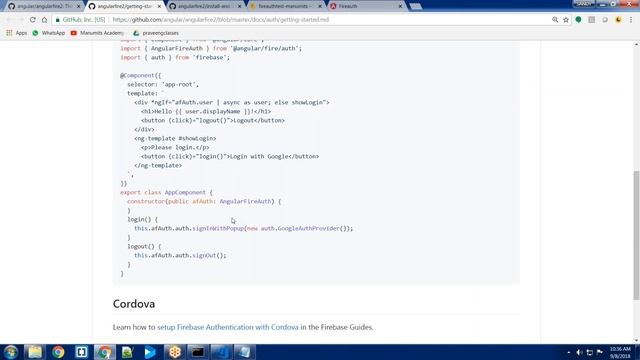Switch to the angularfire2/install-and tab

coord(204,6)
